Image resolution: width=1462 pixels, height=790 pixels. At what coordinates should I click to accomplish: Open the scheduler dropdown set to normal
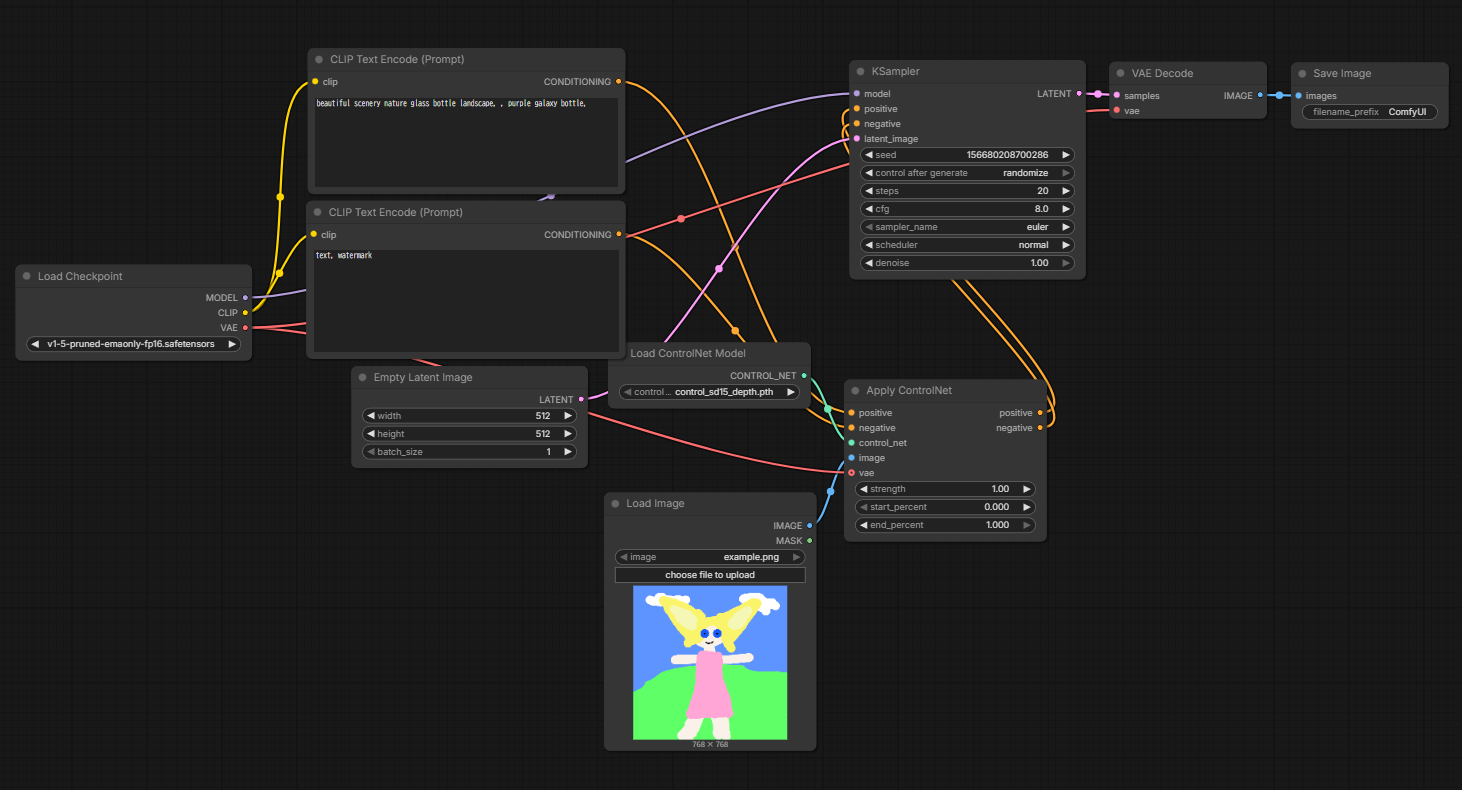click(967, 245)
